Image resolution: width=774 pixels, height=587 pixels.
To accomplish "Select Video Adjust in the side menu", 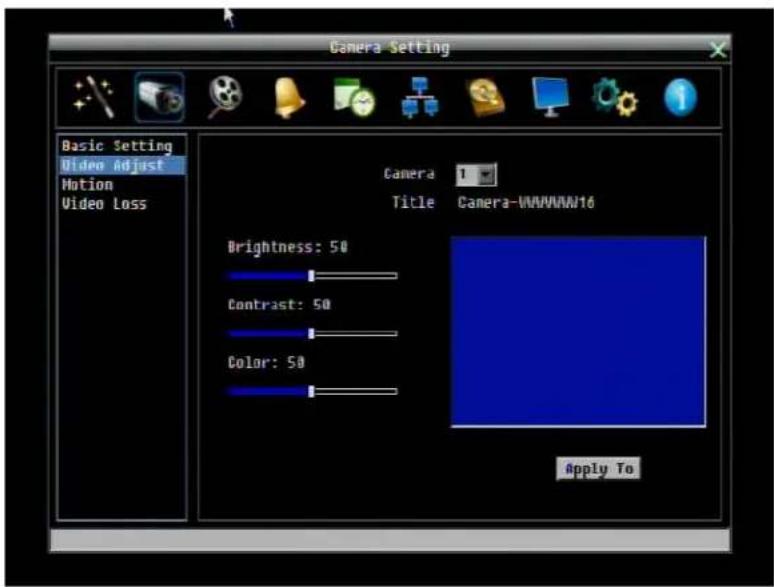I will coord(122,165).
